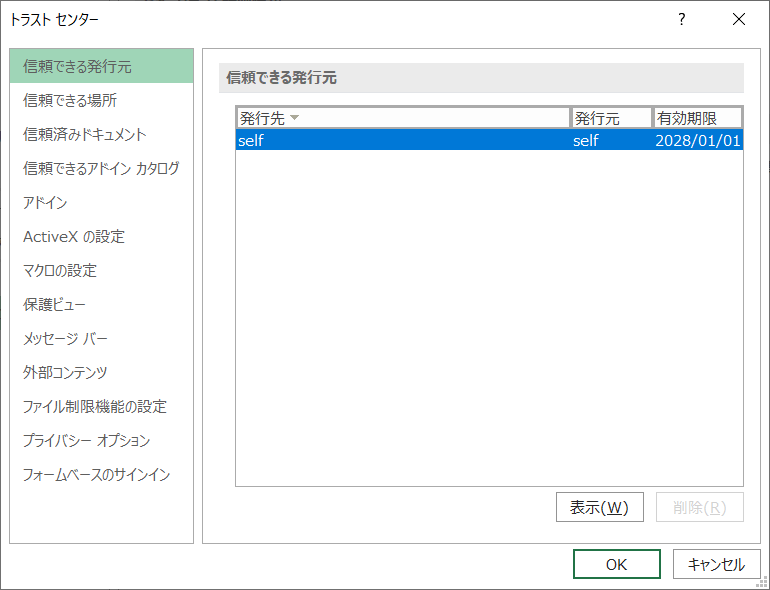Open ActiveX の設定 page
Viewport: 770px width, 590px height.
(101, 236)
